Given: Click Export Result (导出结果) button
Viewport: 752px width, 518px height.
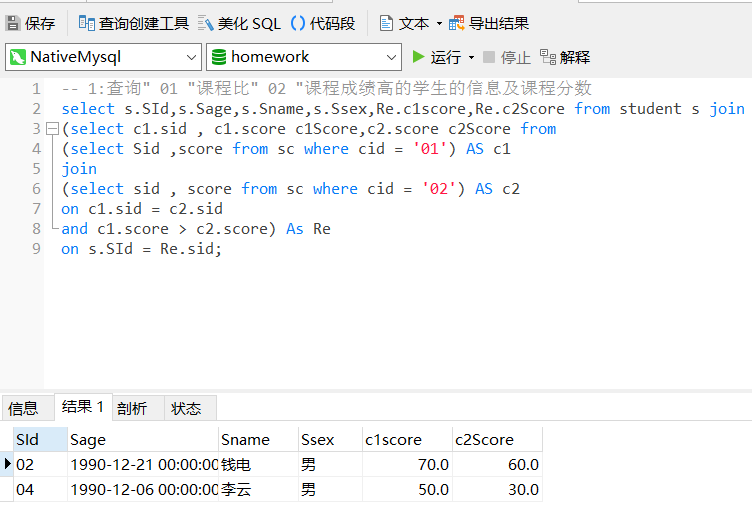Looking at the screenshot, I should [x=489, y=23].
